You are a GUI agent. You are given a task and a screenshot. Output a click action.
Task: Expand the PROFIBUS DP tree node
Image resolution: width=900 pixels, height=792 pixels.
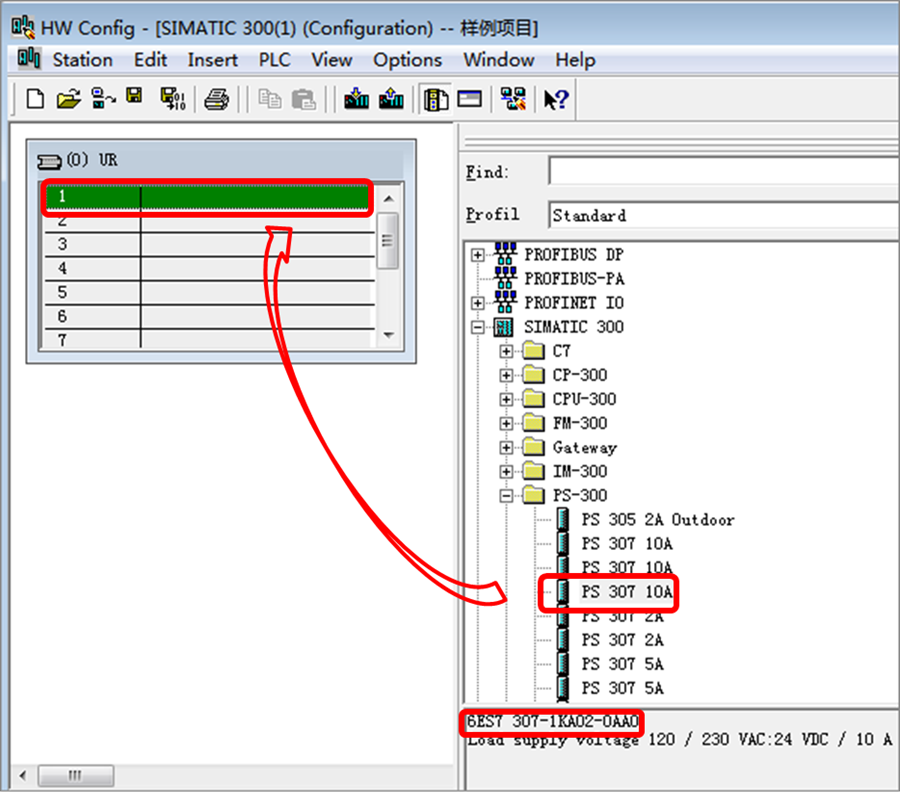click(478, 255)
